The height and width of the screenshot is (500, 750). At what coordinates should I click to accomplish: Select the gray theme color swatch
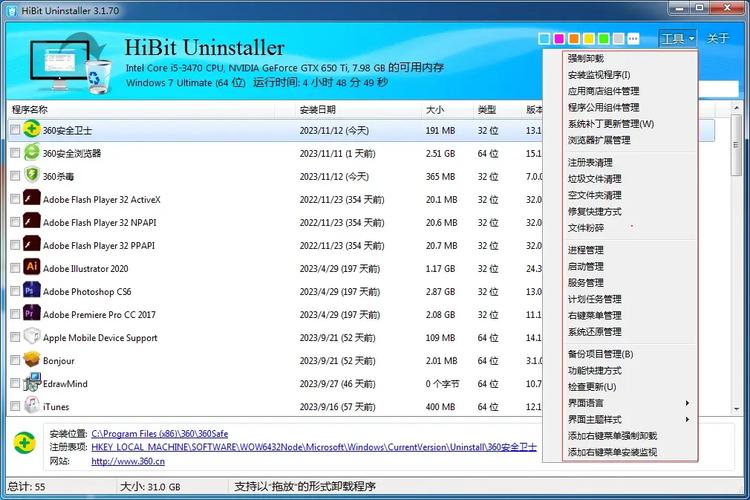pos(618,39)
